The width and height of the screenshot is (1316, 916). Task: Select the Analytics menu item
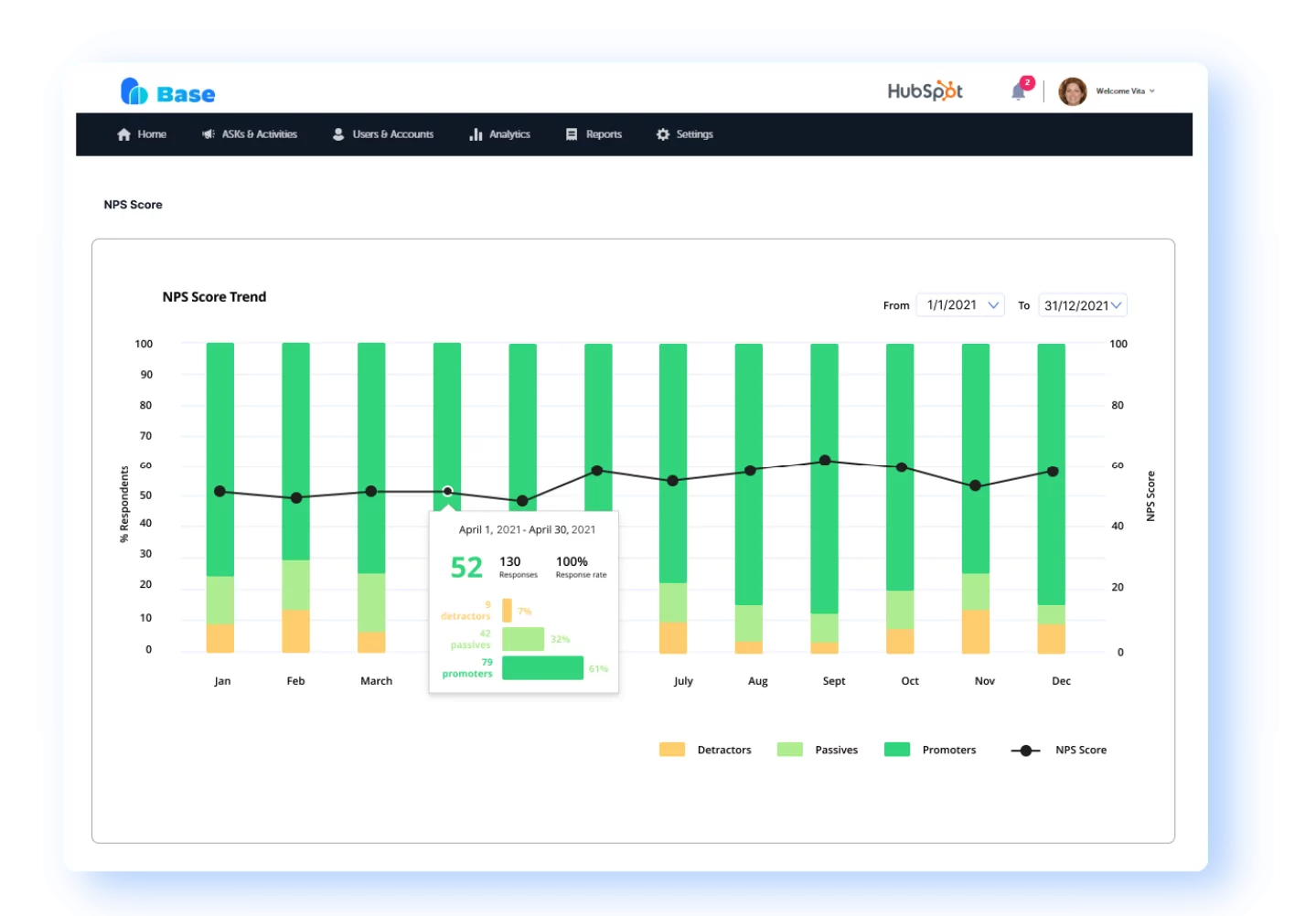tap(509, 133)
